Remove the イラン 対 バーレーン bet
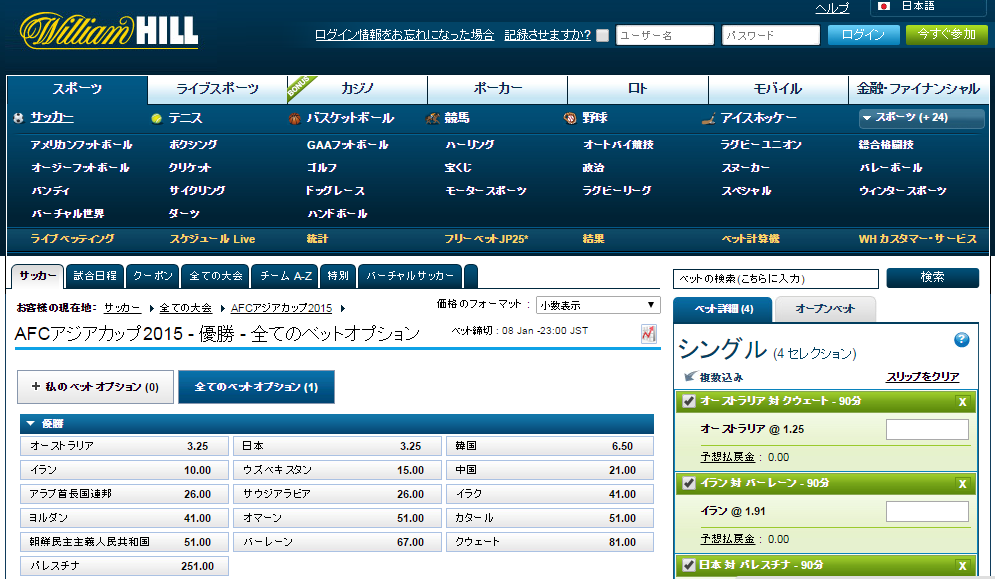This screenshot has width=995, height=579. [963, 483]
